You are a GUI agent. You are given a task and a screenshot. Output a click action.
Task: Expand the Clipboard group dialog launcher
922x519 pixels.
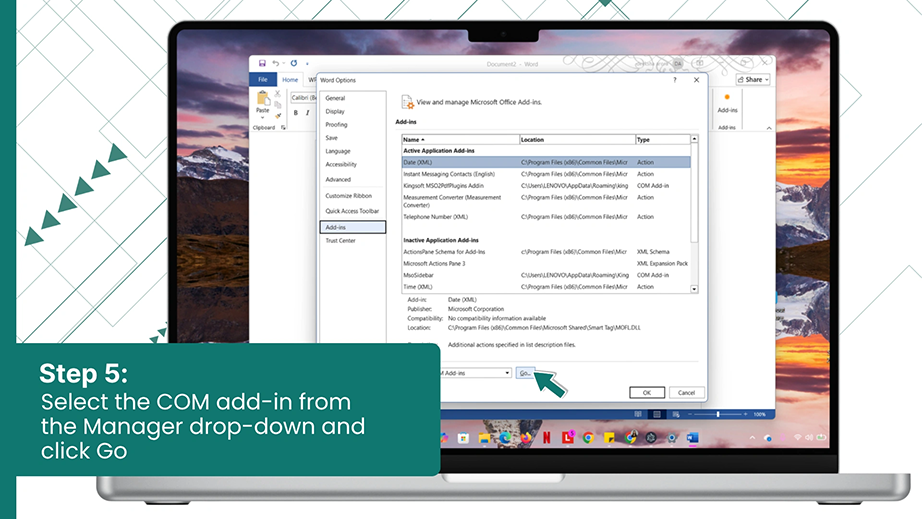tap(283, 128)
